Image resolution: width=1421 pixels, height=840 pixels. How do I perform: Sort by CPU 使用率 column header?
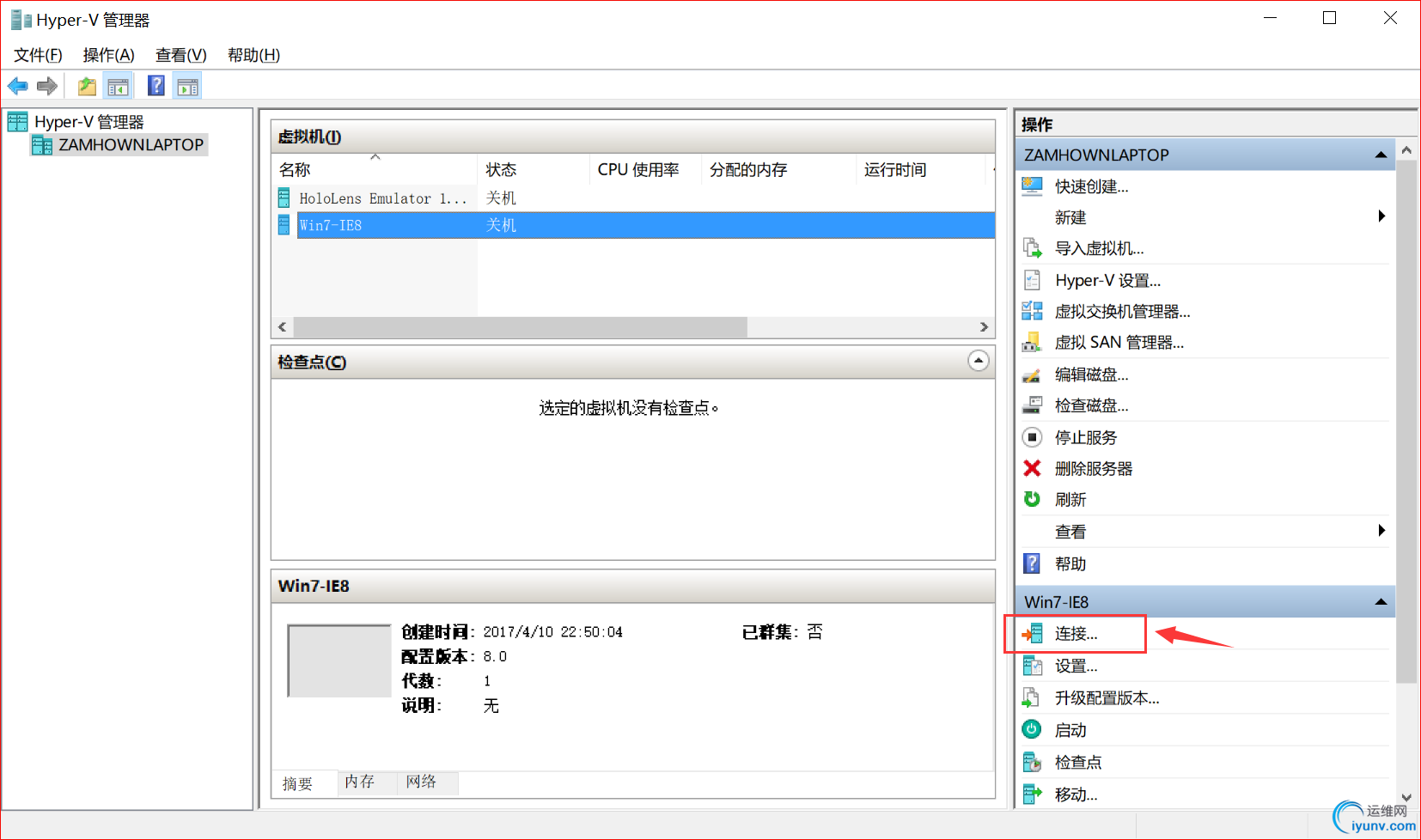(646, 169)
